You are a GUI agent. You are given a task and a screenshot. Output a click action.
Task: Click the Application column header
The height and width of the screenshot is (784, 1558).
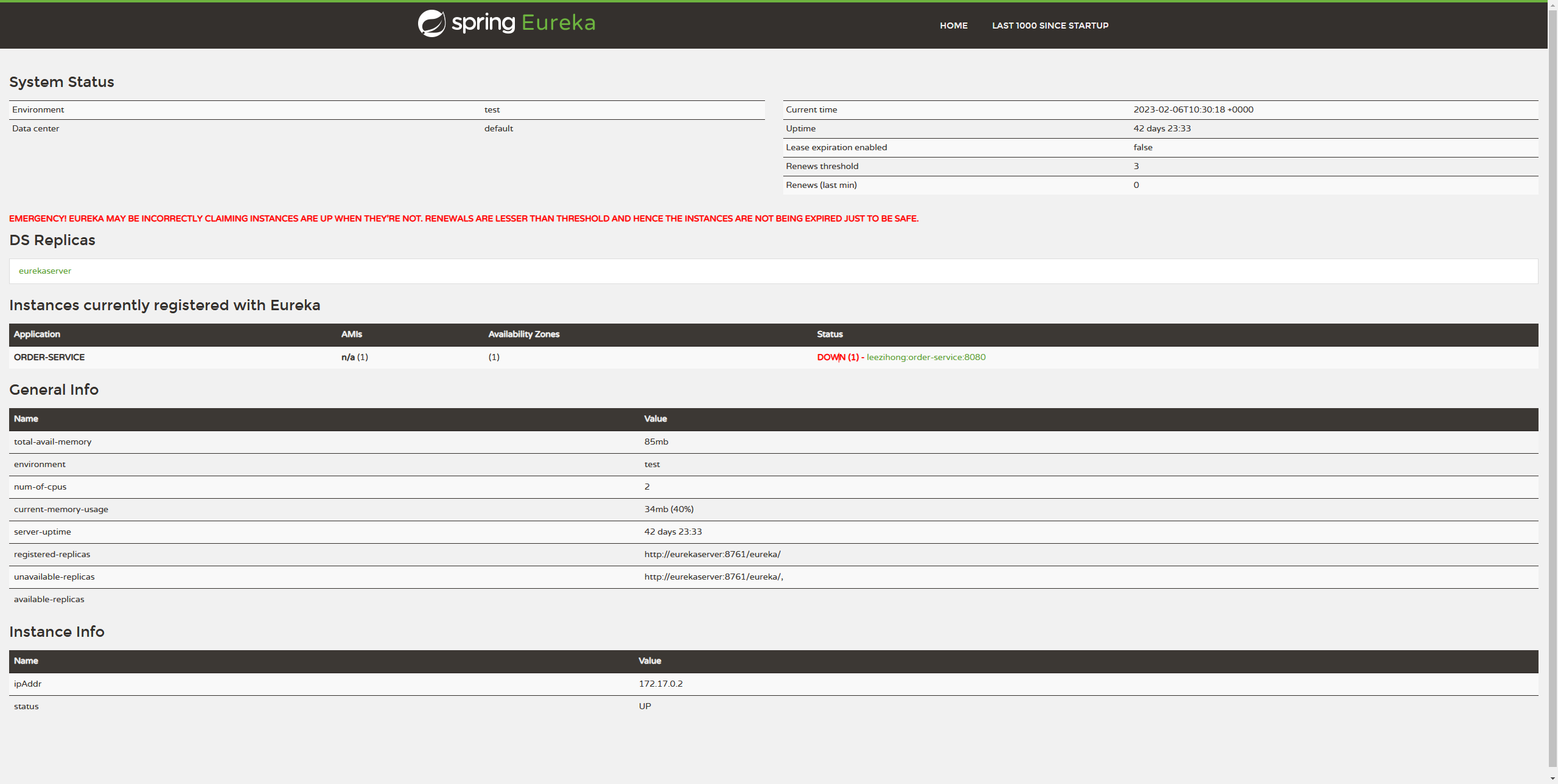click(x=37, y=335)
